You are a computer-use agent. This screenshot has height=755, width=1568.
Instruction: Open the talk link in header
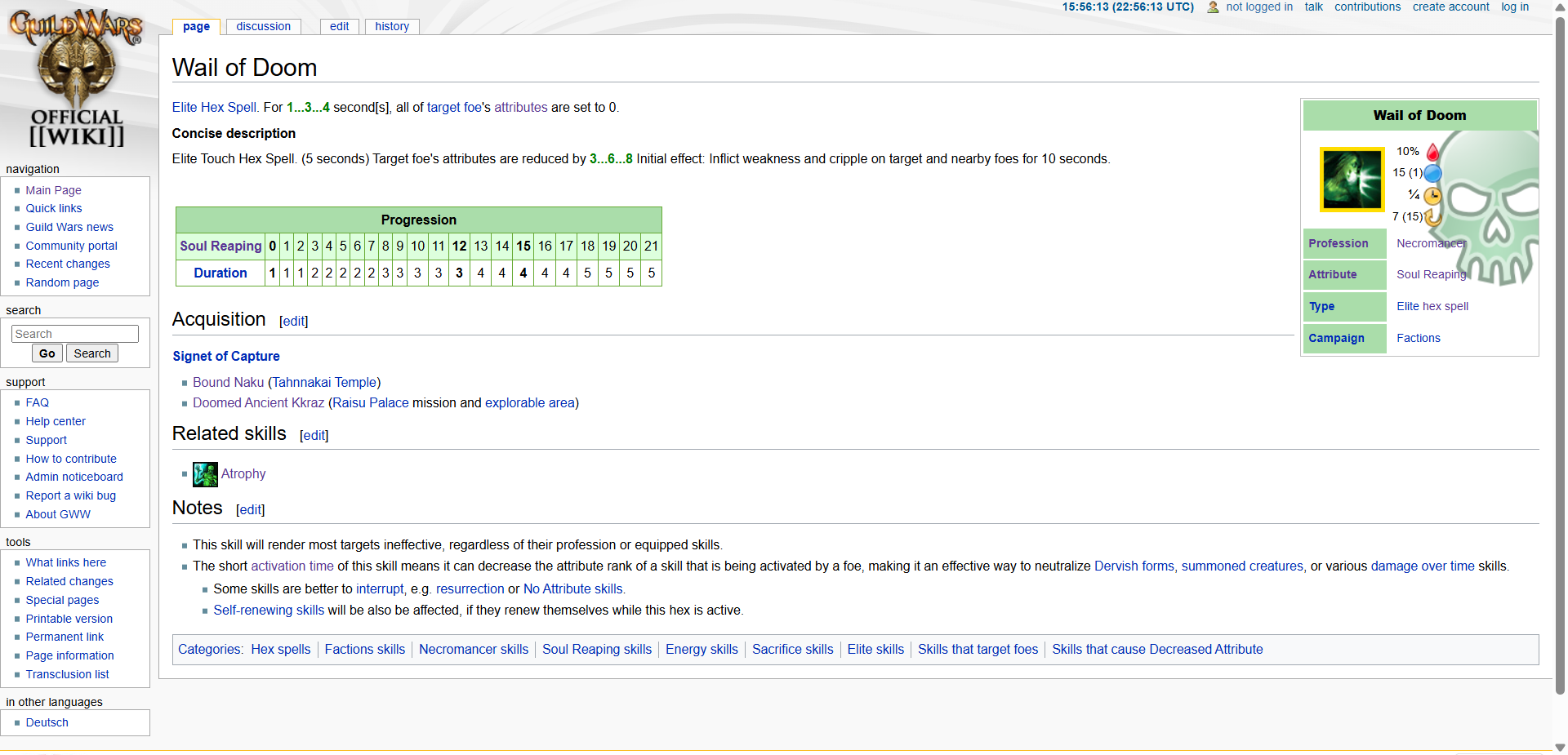click(1313, 7)
